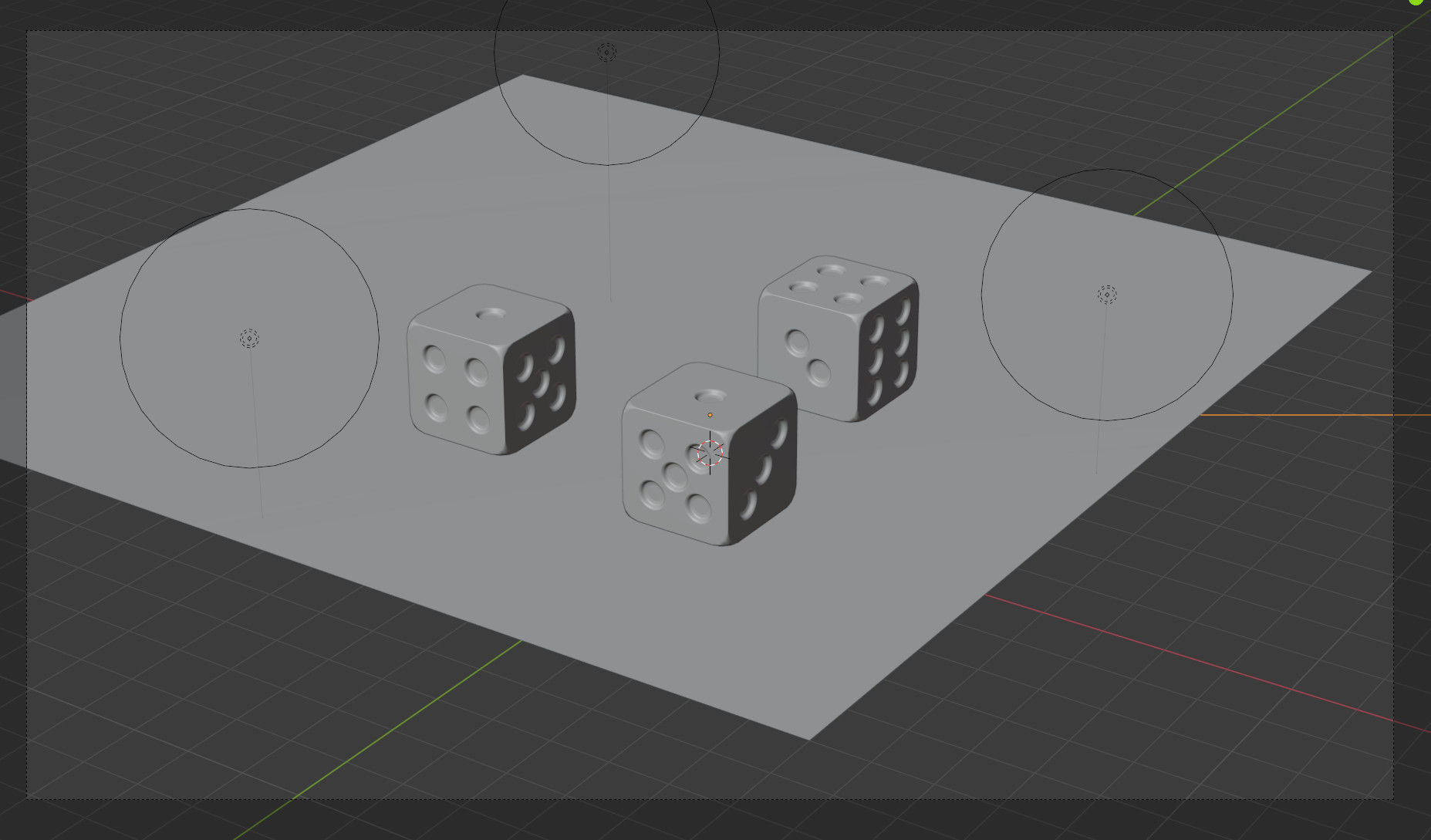The width and height of the screenshot is (1431, 840).
Task: Select the right point light center
Action: [1107, 295]
